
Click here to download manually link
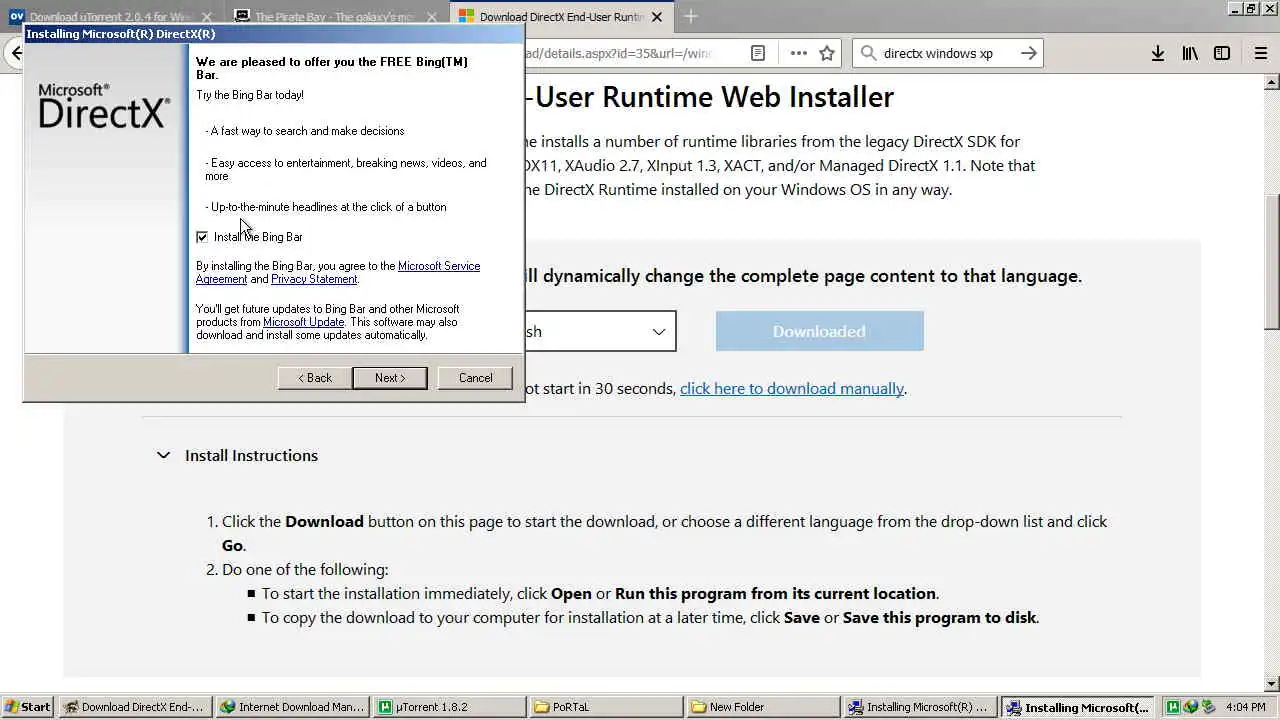click(x=792, y=388)
